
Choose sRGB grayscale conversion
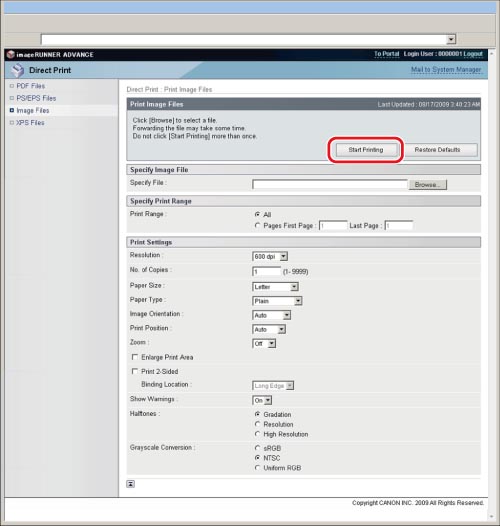coord(257,448)
